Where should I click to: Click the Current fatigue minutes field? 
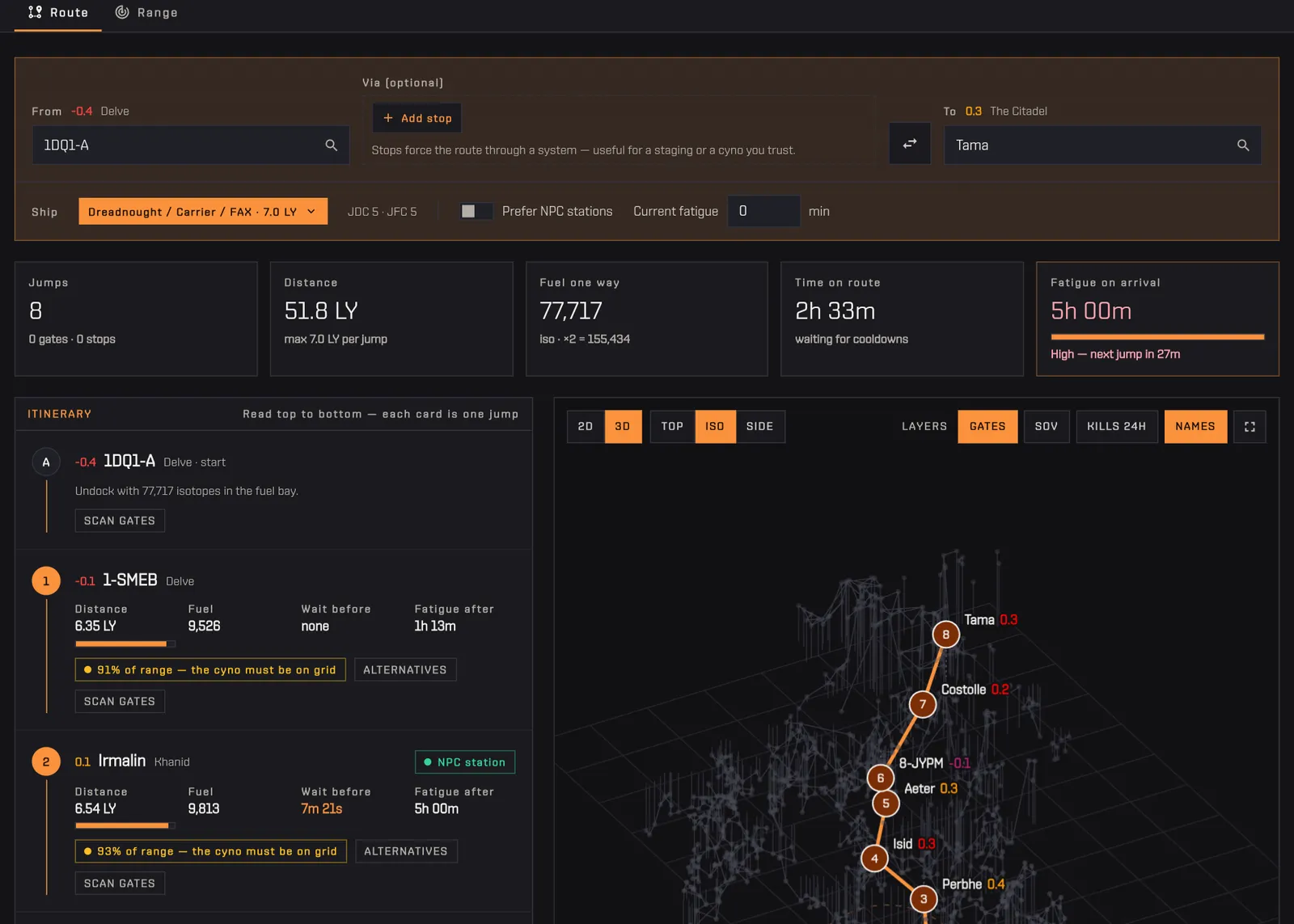click(x=764, y=211)
